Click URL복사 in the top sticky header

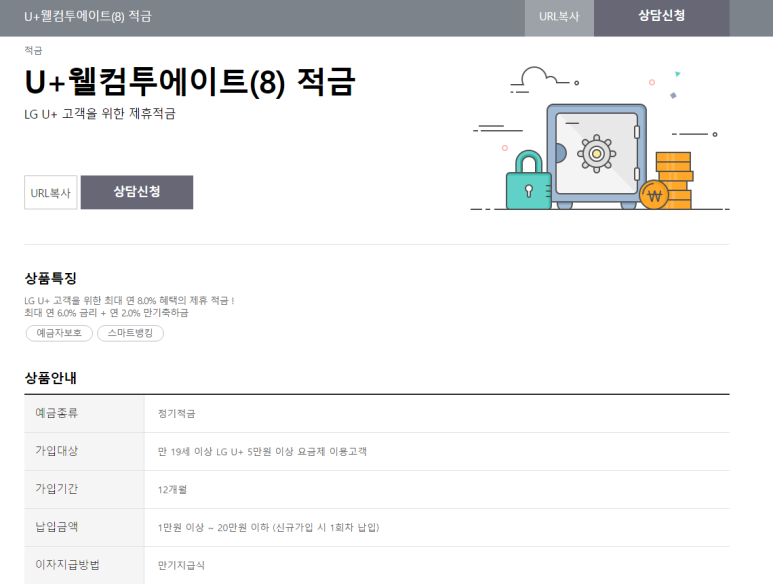pos(559,18)
